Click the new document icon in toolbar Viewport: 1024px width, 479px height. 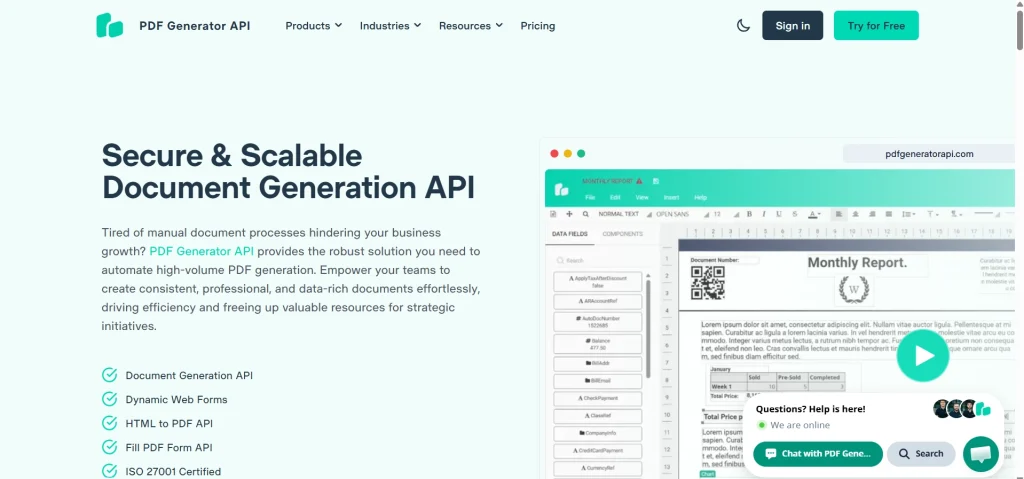click(x=553, y=214)
